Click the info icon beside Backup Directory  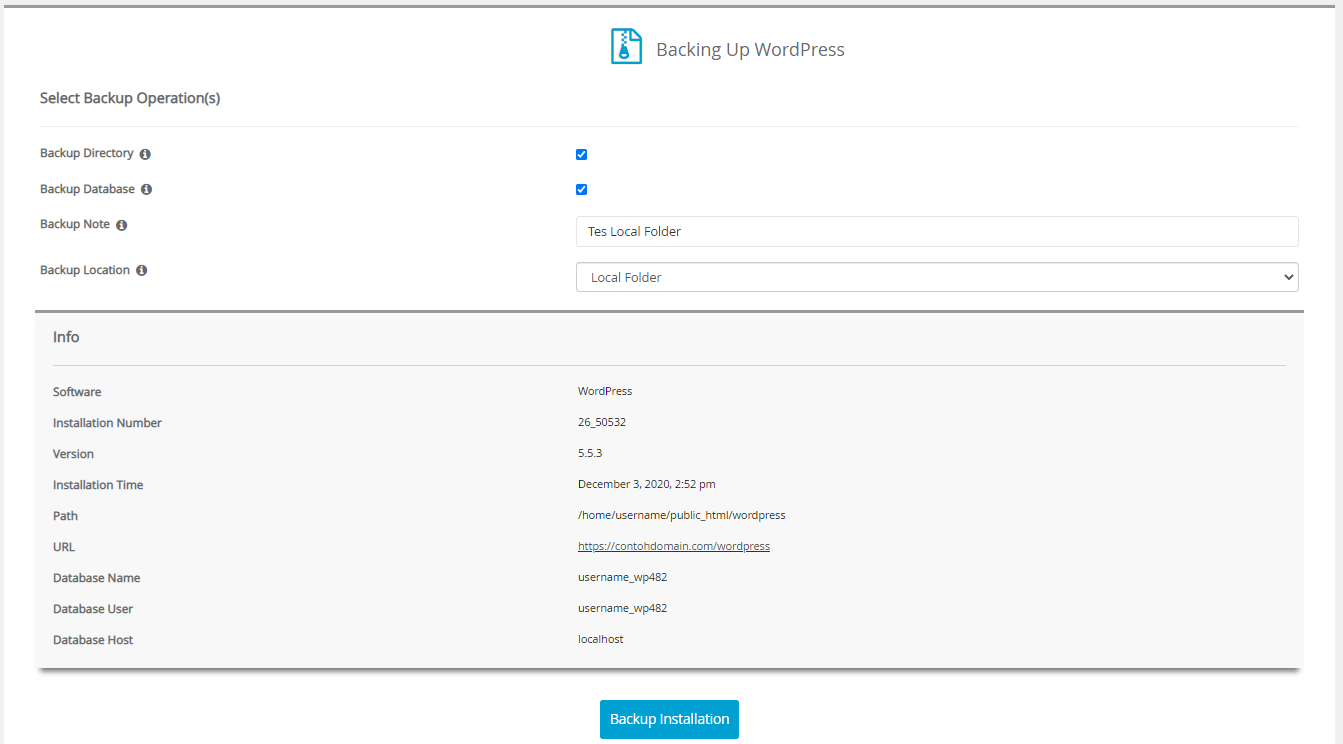point(145,153)
